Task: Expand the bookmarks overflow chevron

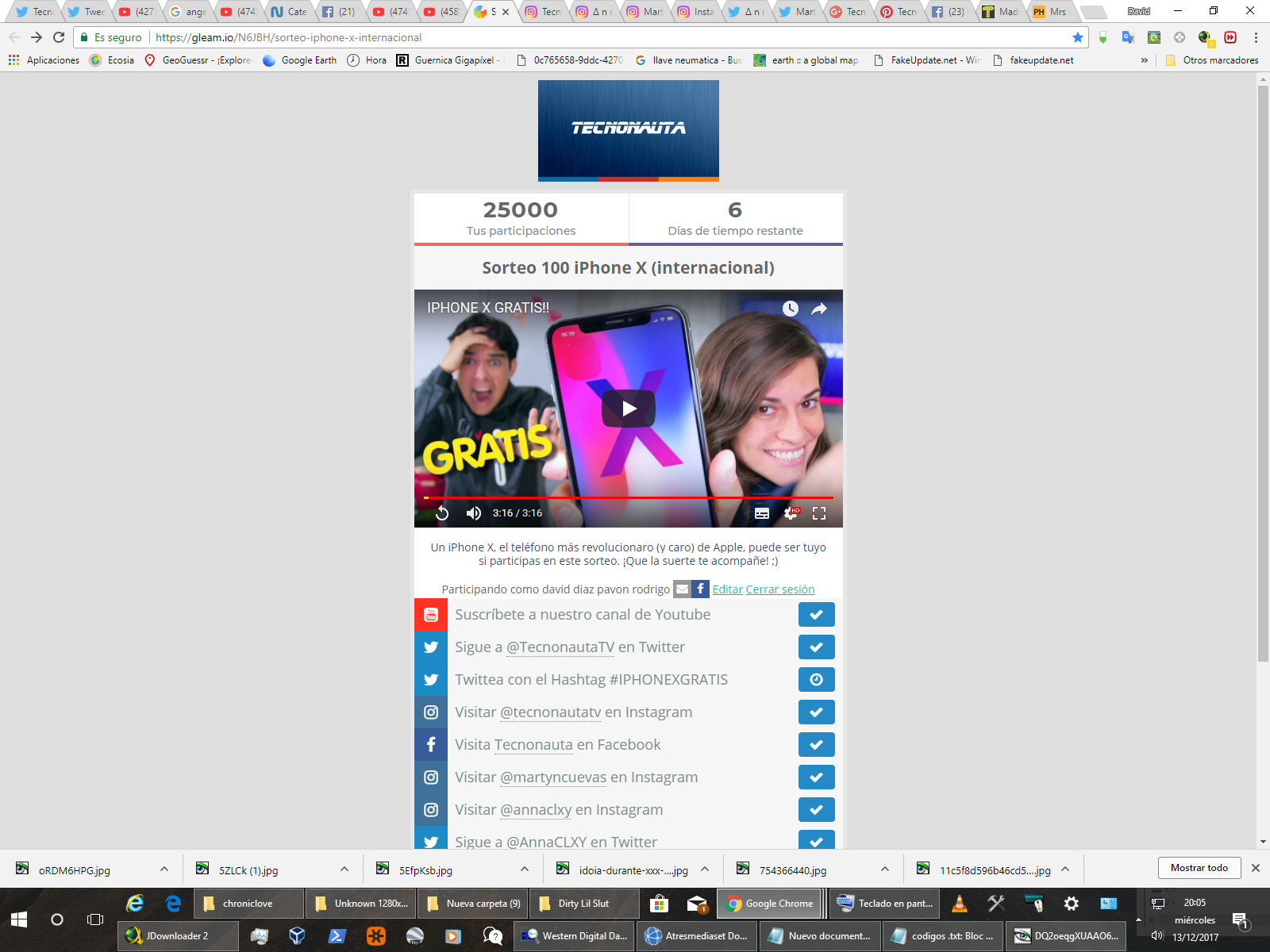Action: coord(1144,60)
